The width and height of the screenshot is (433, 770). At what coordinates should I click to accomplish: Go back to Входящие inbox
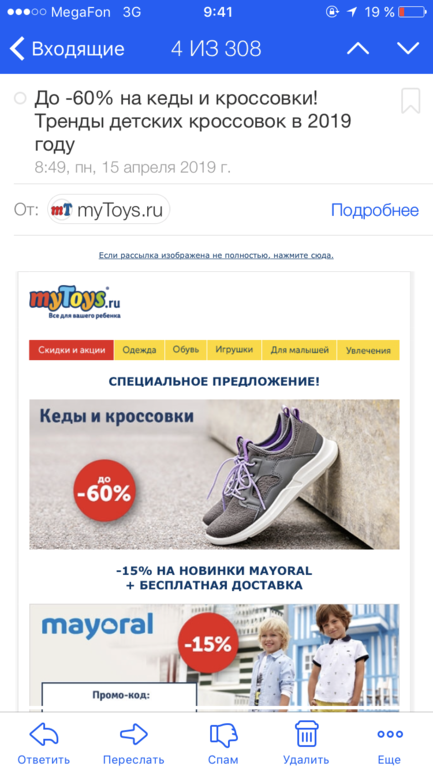(67, 49)
